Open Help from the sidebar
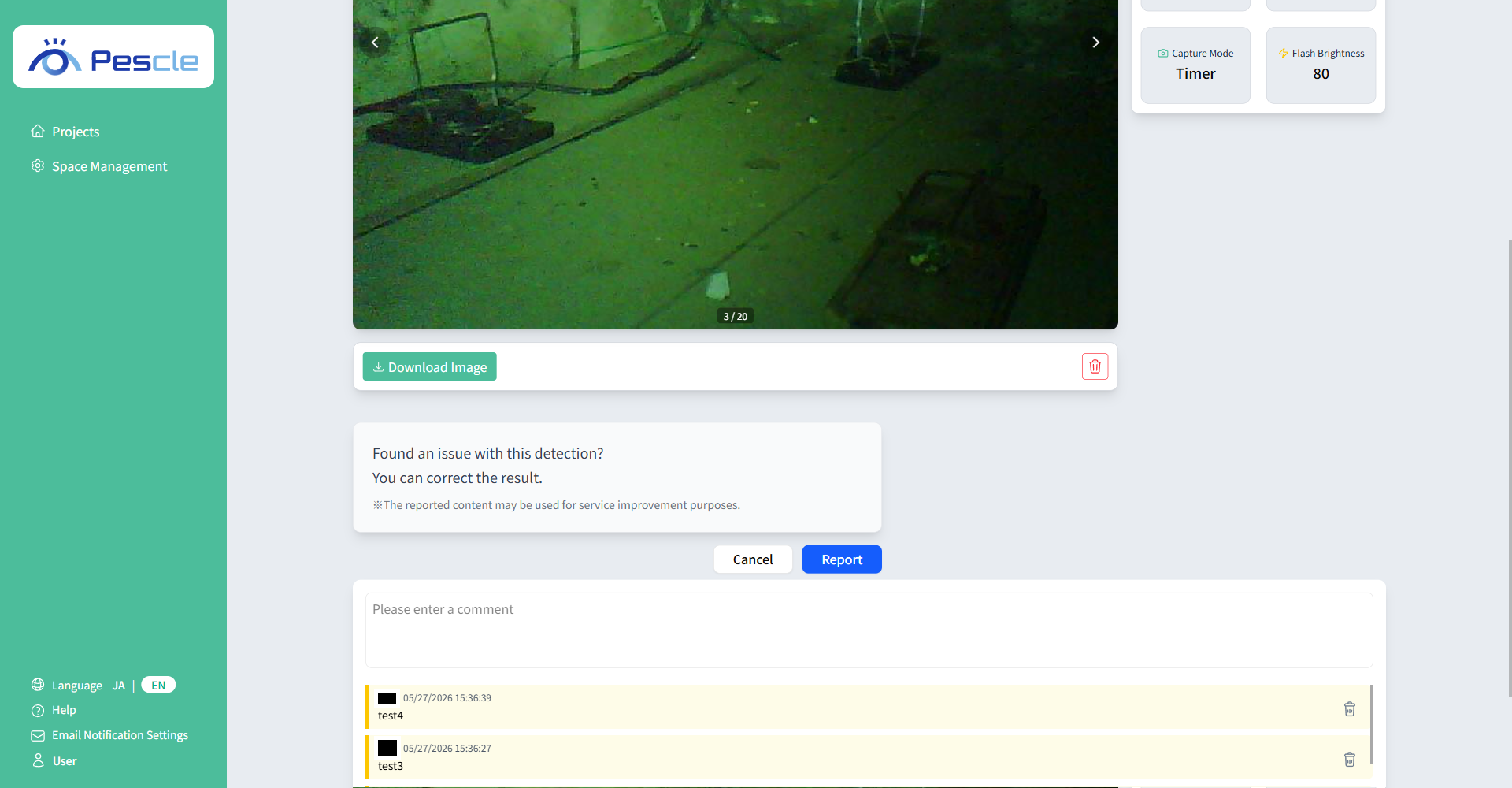Image resolution: width=1512 pixels, height=788 pixels. [54, 710]
